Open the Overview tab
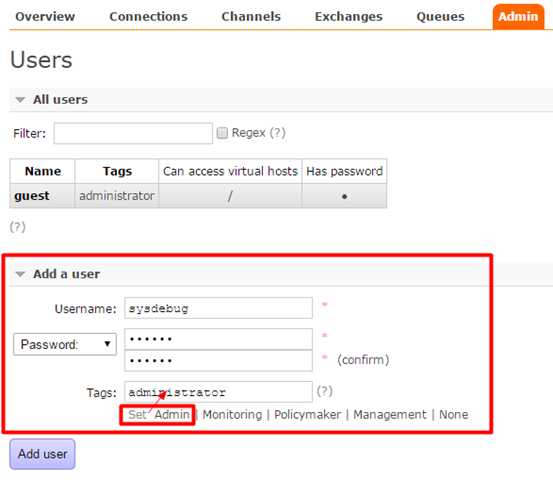 pyautogui.click(x=45, y=17)
